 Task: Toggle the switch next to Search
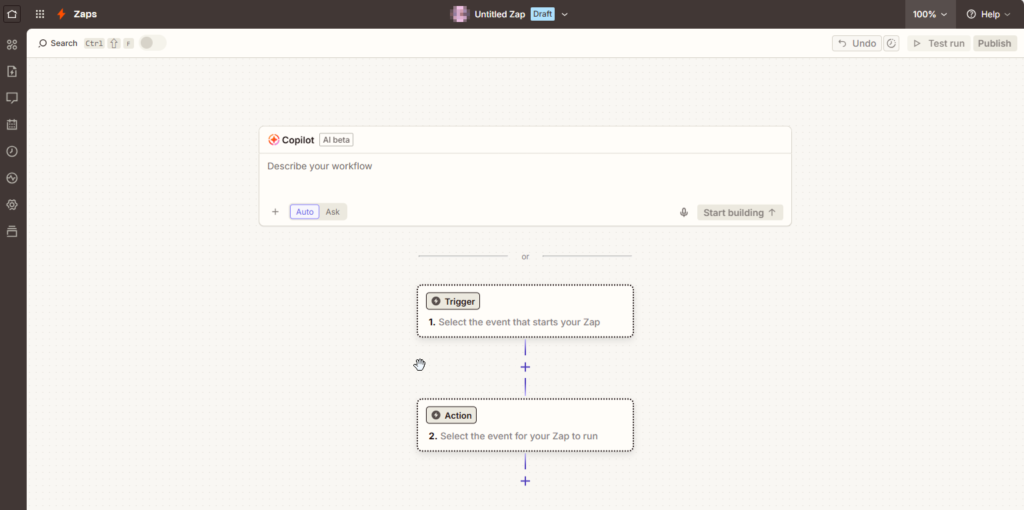click(152, 43)
